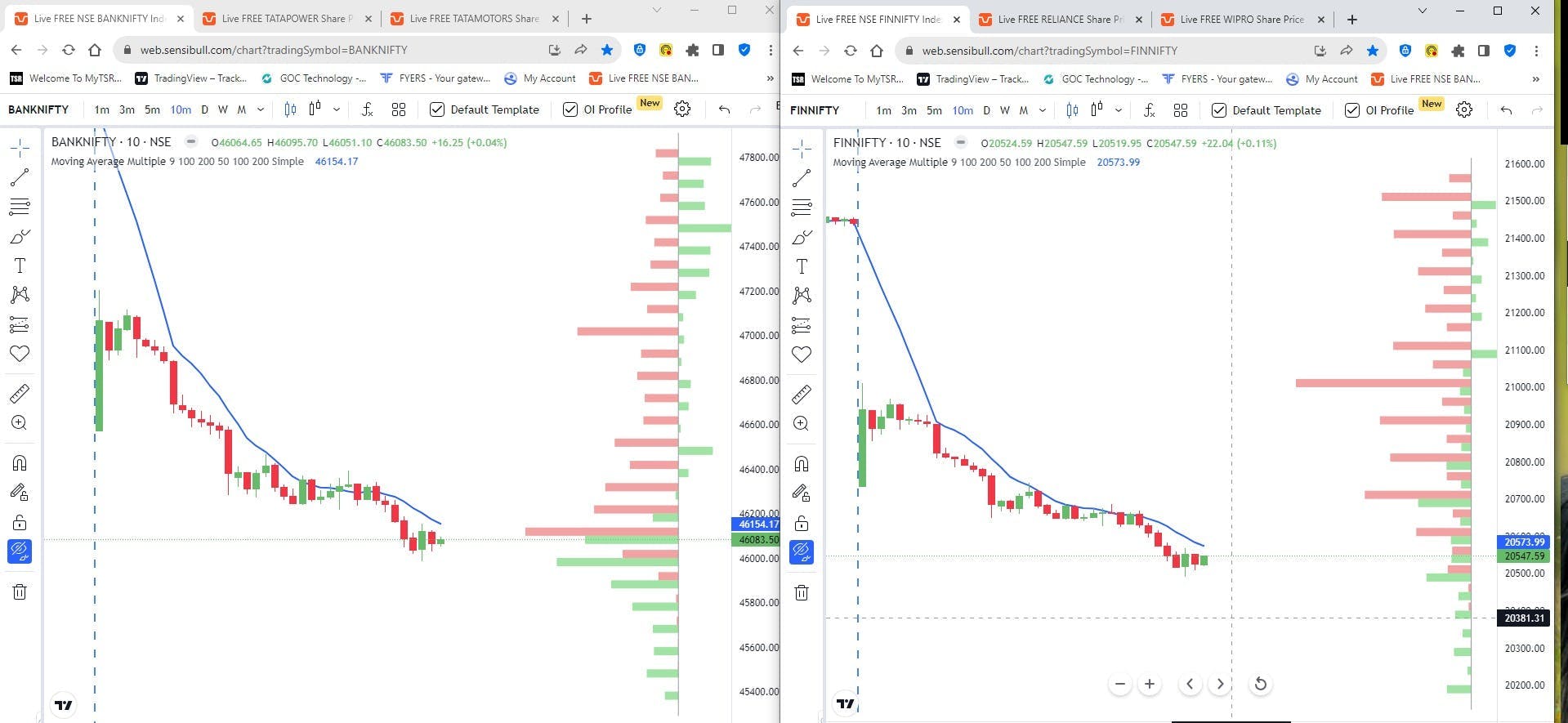Click Moving Average Multiple legend in BANKNIFTY chart

pyautogui.click(x=177, y=162)
